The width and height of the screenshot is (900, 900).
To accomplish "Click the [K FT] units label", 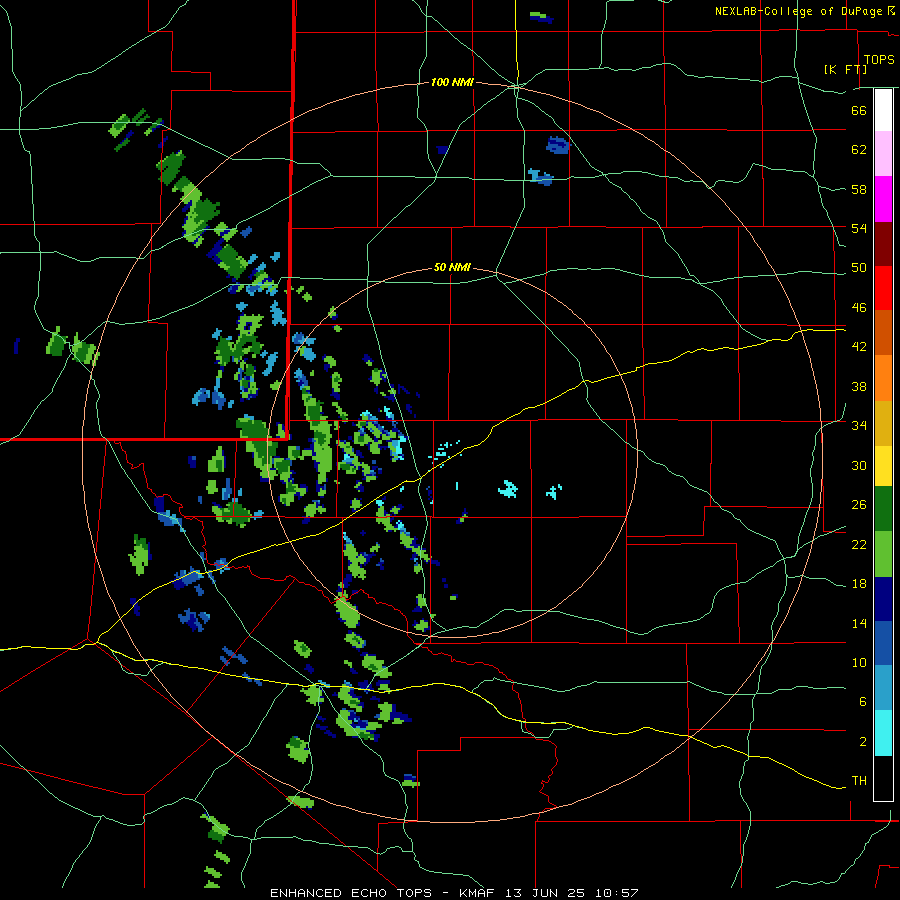I will [845, 69].
